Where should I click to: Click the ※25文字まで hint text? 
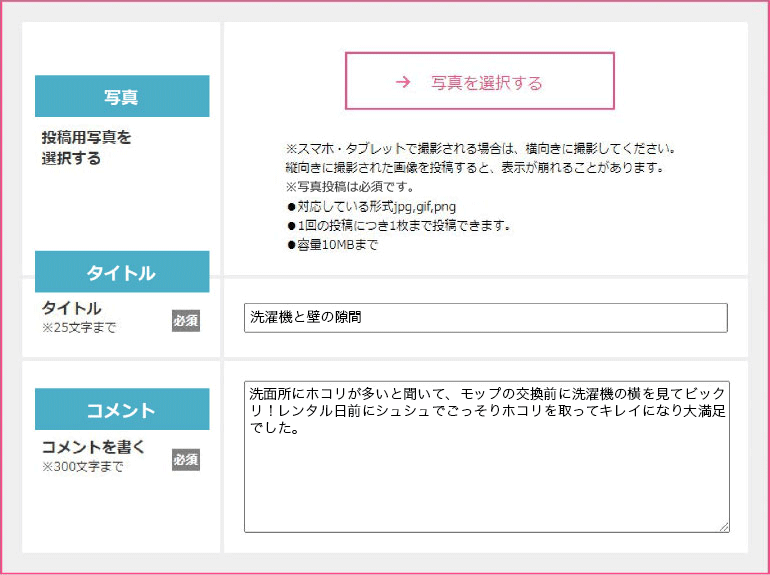click(78, 328)
